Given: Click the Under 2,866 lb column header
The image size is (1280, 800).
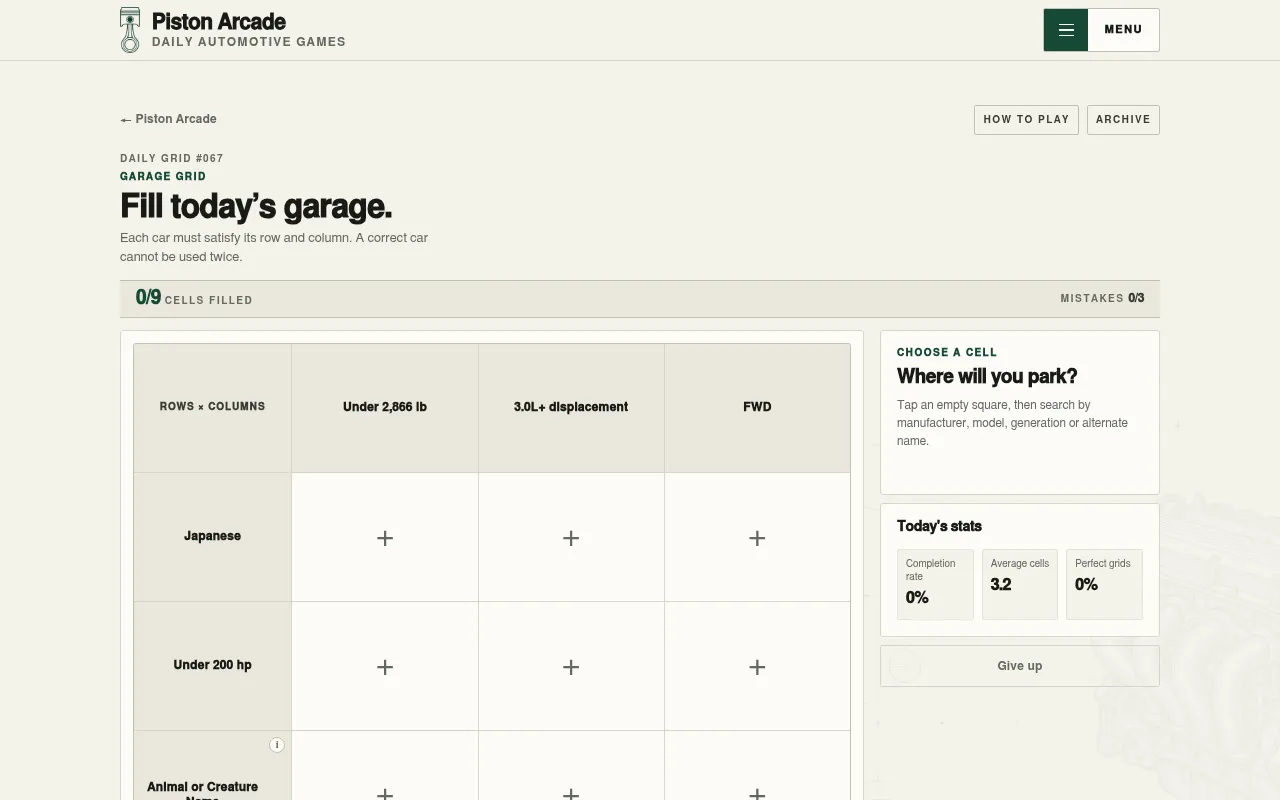Looking at the screenshot, I should 385,407.
